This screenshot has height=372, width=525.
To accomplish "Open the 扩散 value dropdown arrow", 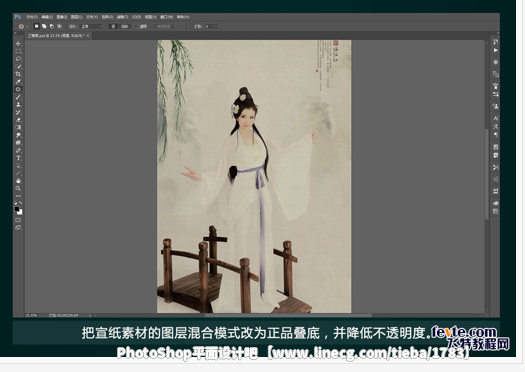I will click(216, 26).
